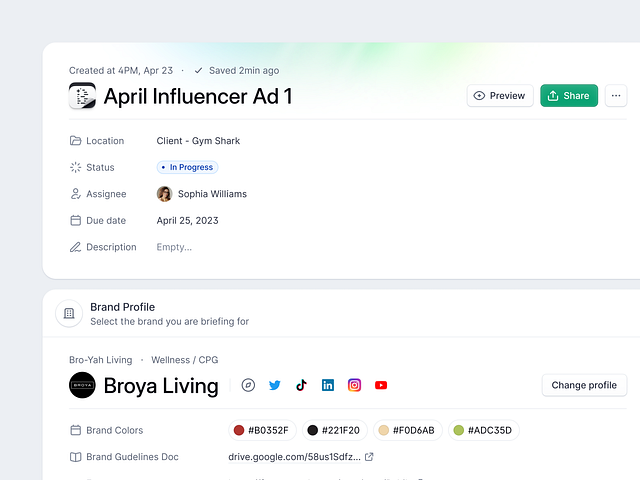This screenshot has width=640, height=480.
Task: Open the Instagram profile icon
Action: point(354,385)
